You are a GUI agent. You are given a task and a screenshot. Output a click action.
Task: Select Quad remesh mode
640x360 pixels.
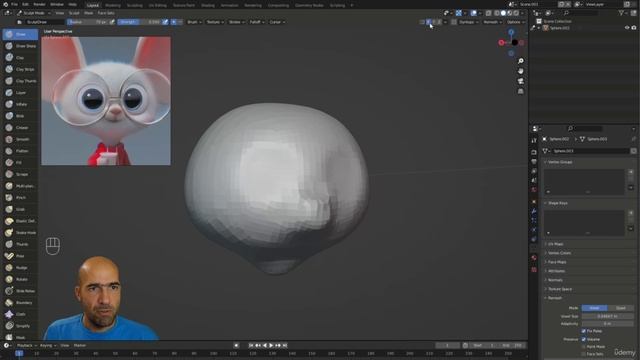click(x=620, y=308)
